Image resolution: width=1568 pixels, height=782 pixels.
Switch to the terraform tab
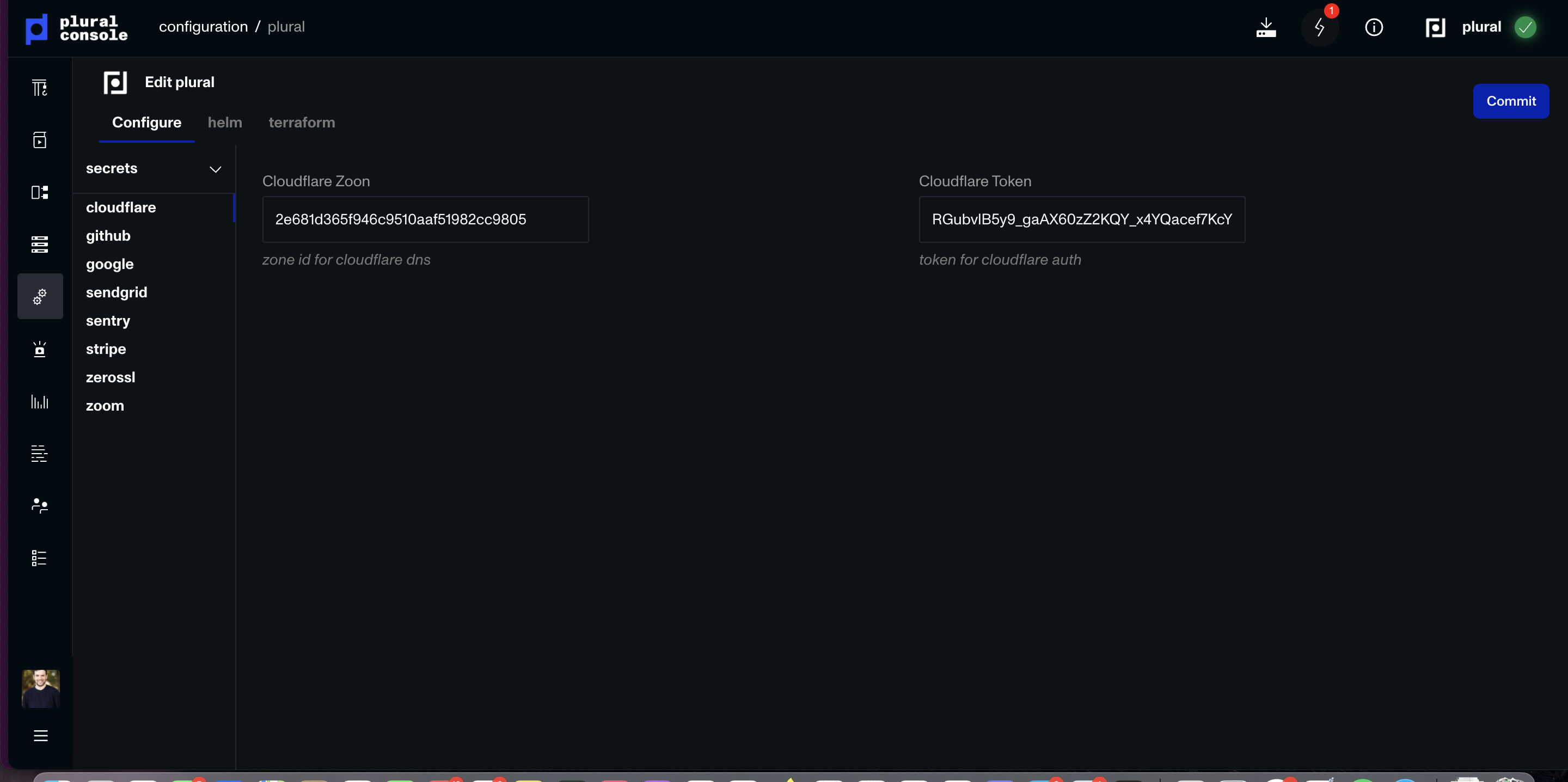301,123
